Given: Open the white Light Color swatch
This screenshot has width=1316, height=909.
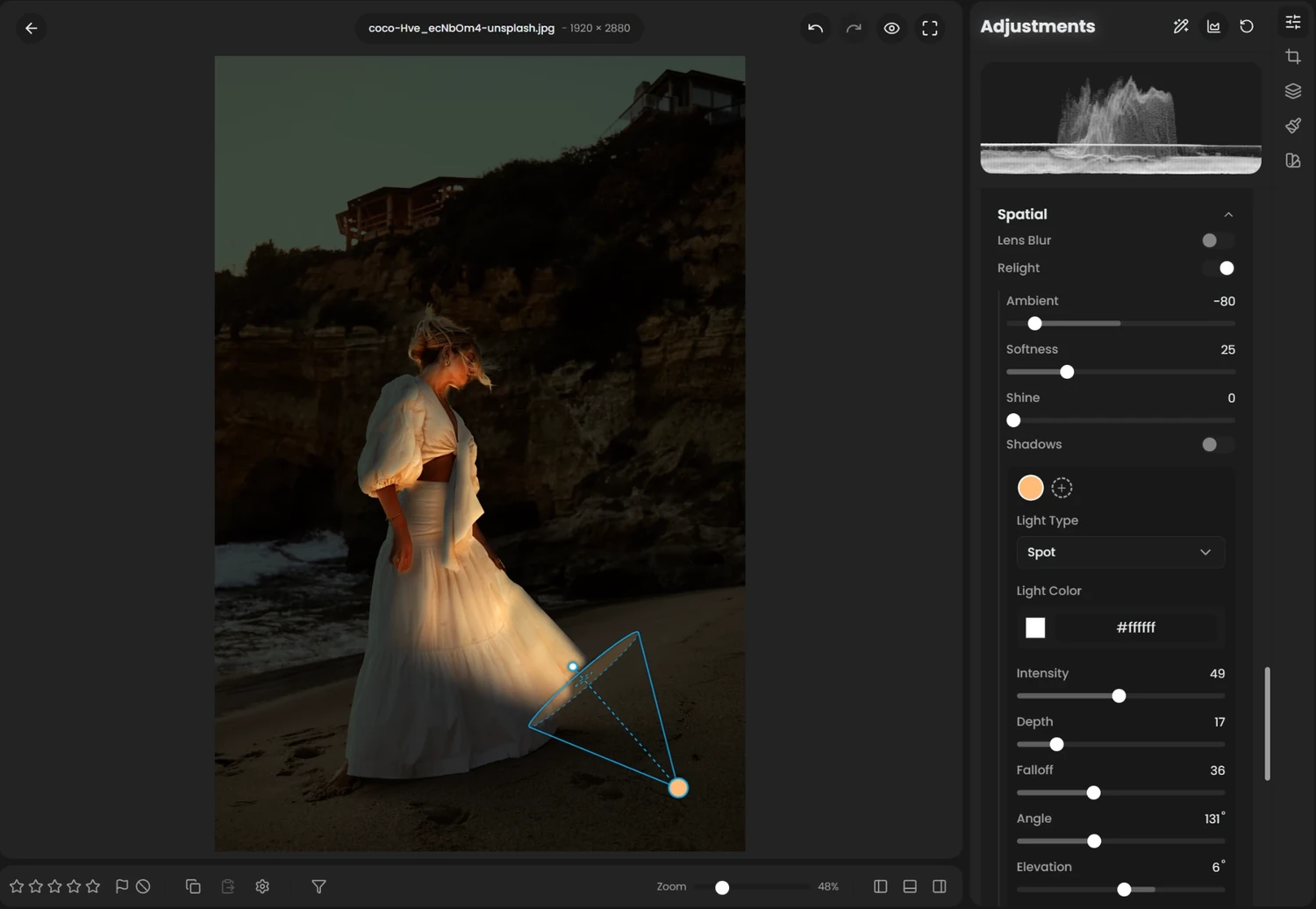Looking at the screenshot, I should tap(1035, 627).
